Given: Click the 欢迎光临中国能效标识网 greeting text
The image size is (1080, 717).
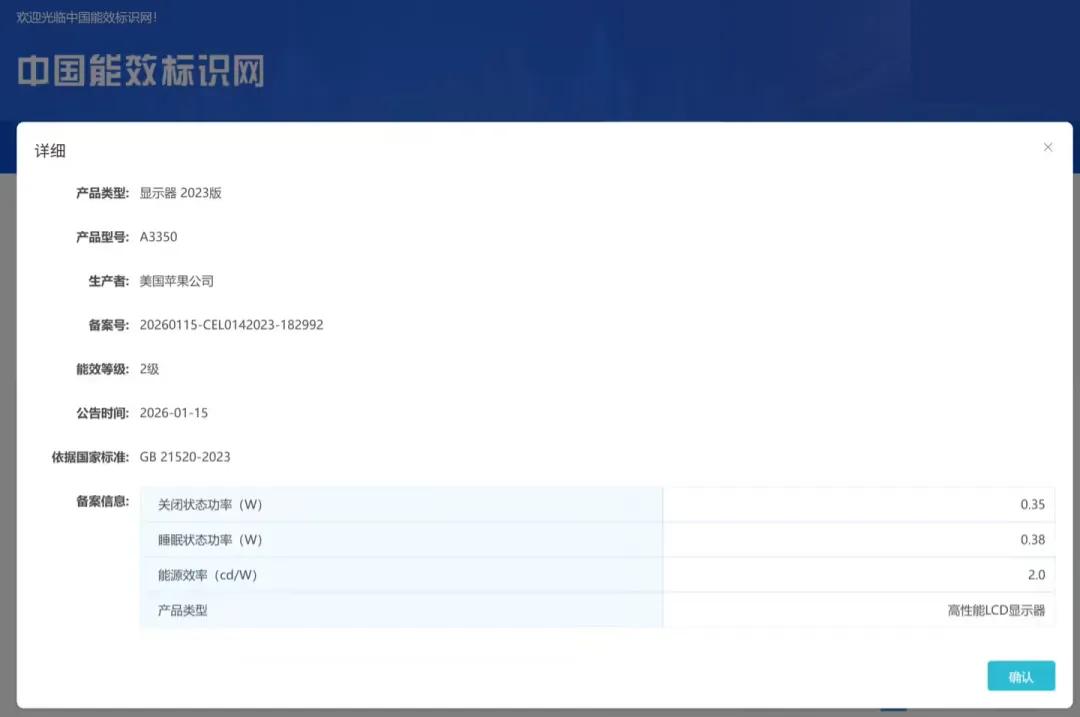Looking at the screenshot, I should click(x=87, y=17).
